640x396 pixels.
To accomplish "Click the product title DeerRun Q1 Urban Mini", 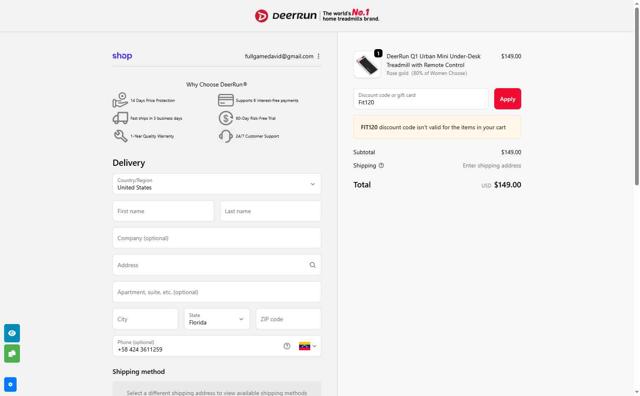I will coord(433,60).
